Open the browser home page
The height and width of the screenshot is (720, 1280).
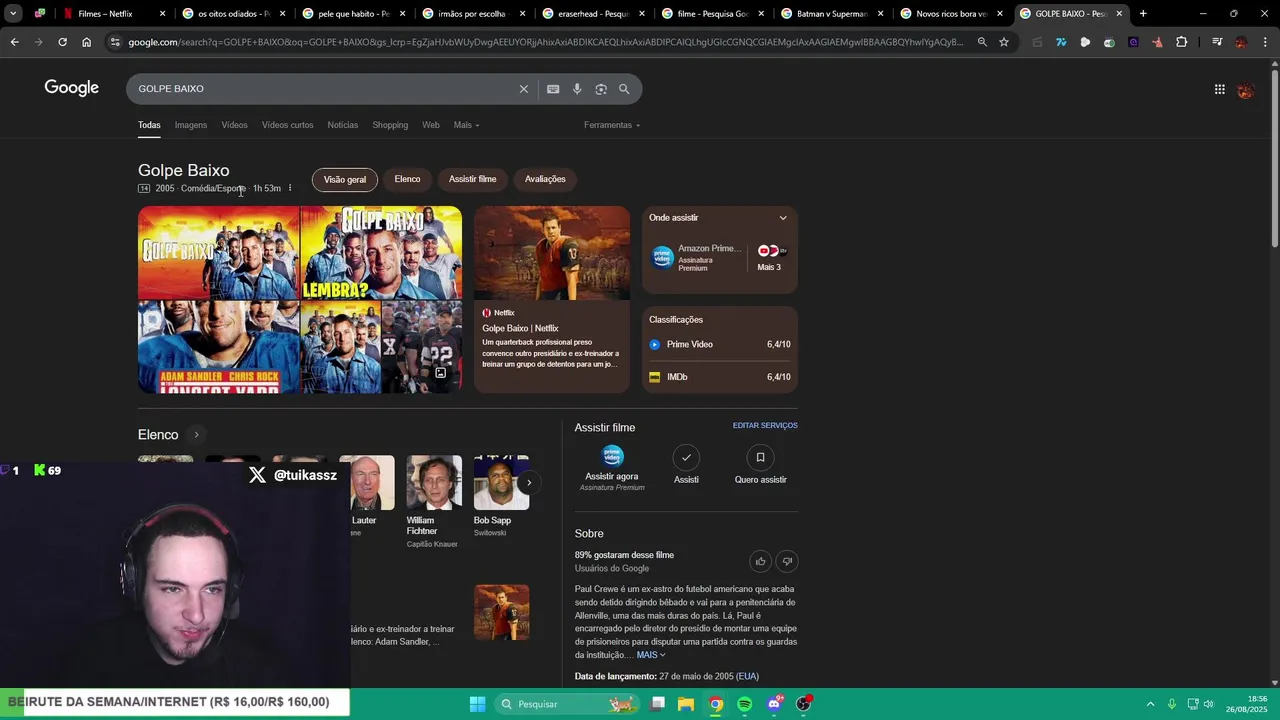86,42
